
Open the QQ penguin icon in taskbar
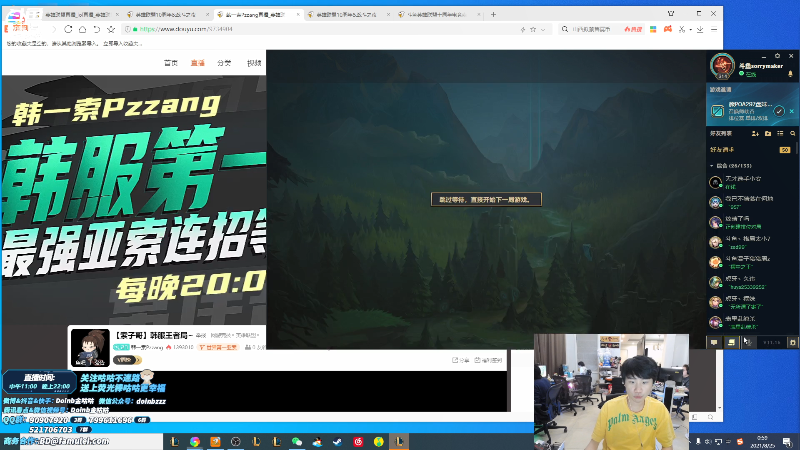[x=317, y=441]
